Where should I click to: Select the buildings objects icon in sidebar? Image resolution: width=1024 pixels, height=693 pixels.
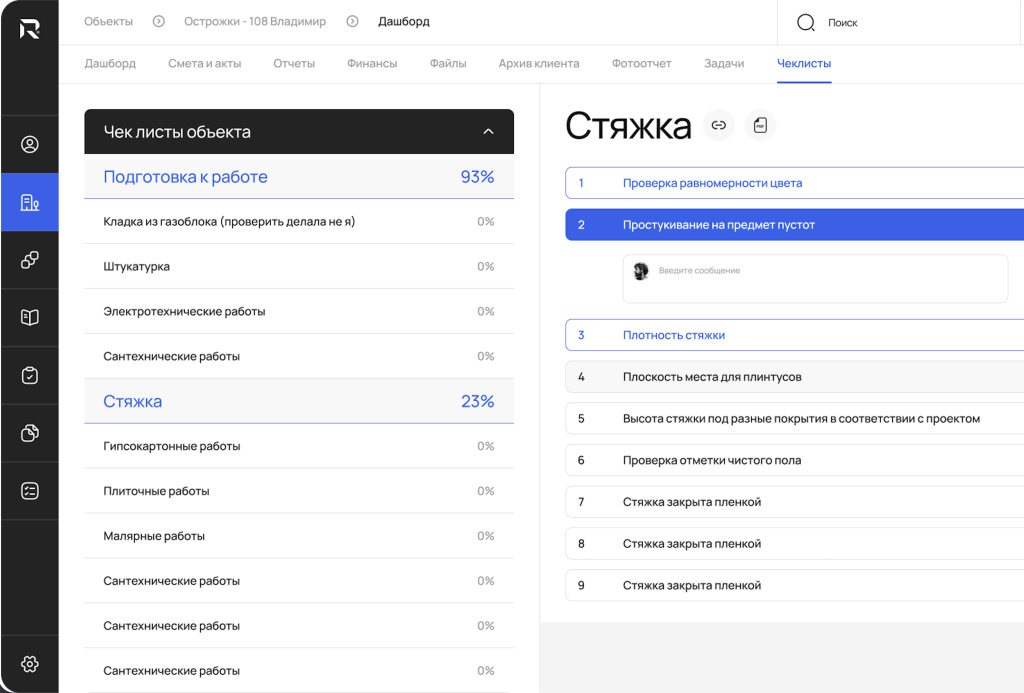30,203
